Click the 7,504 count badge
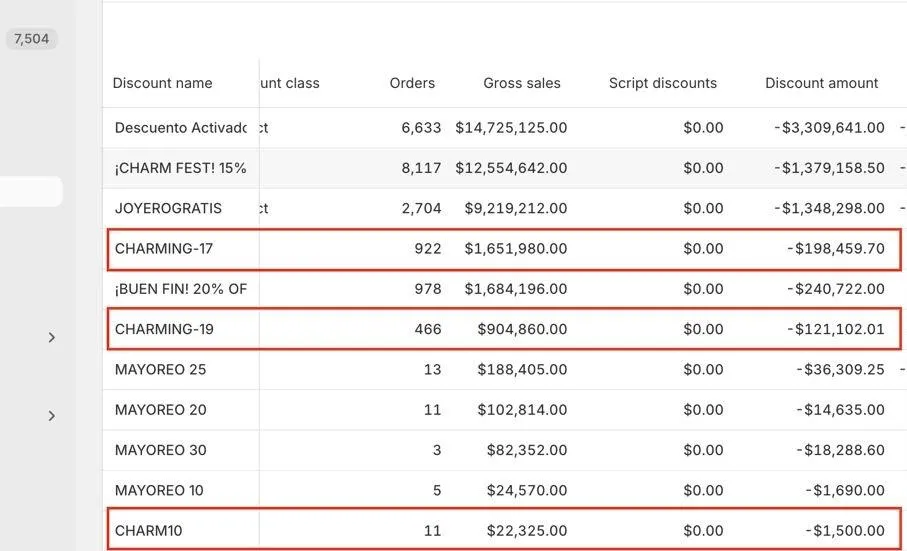Screen dimensions: 907x551 pos(31,39)
